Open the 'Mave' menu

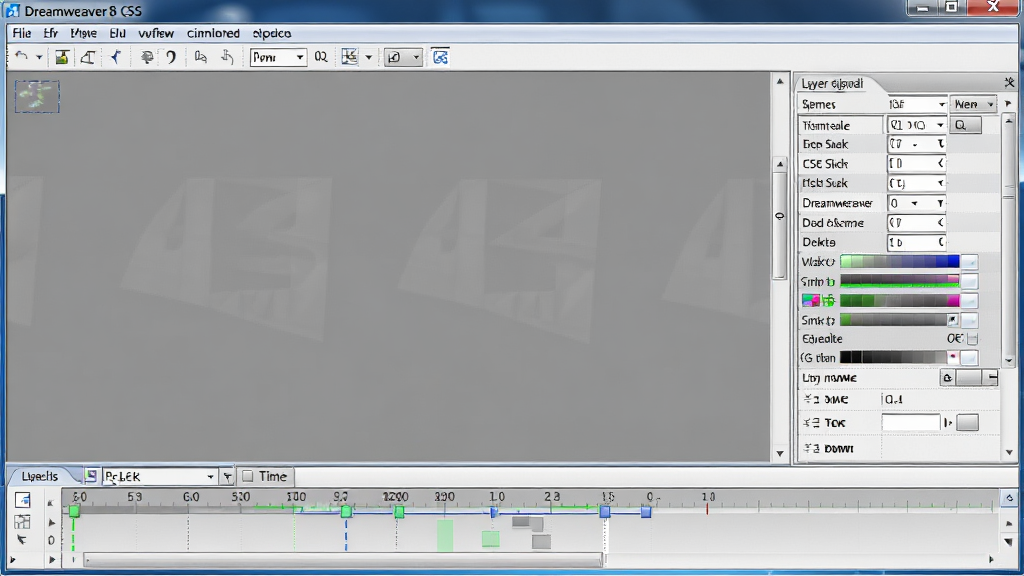(84, 33)
